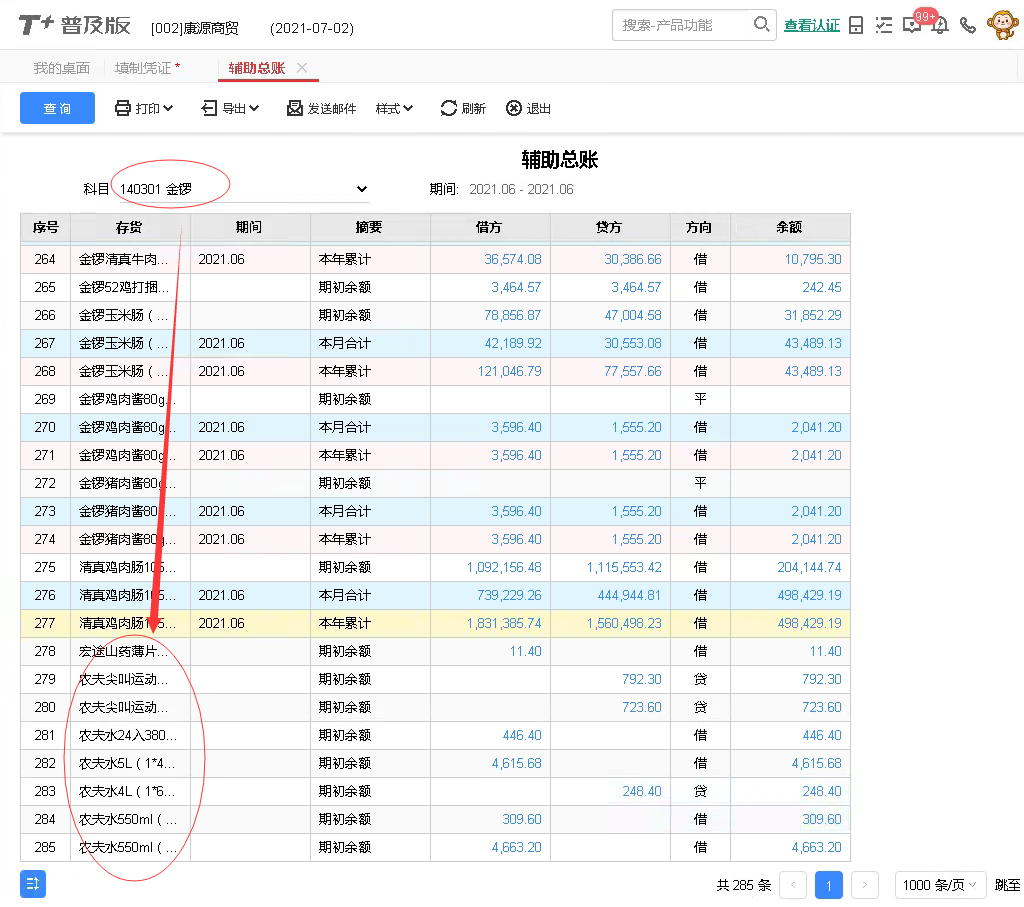Click the column settings icon below the table
1024x907 pixels.
[x=33, y=884]
